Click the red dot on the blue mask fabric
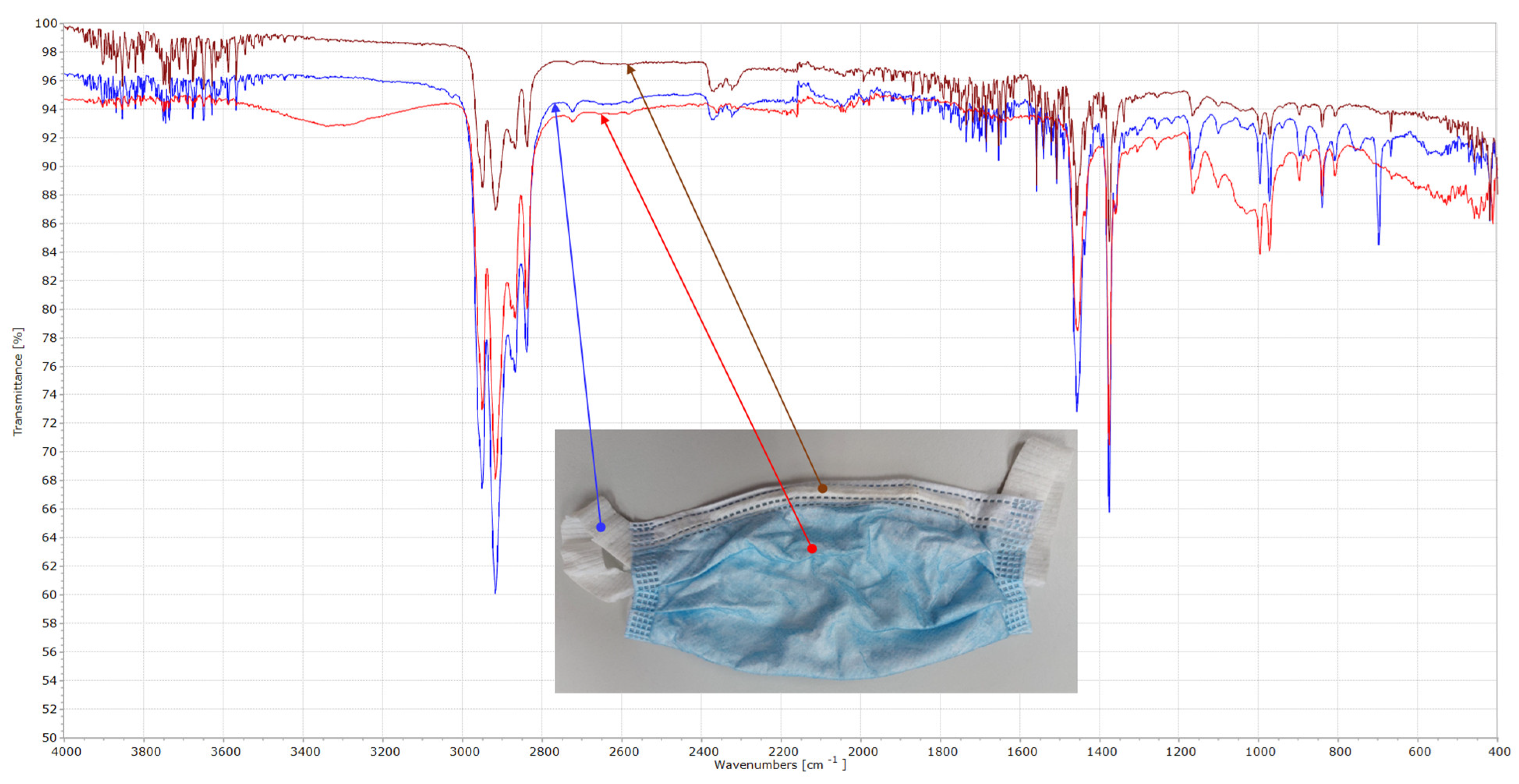This screenshot has width=1519, height=784. pos(812,548)
